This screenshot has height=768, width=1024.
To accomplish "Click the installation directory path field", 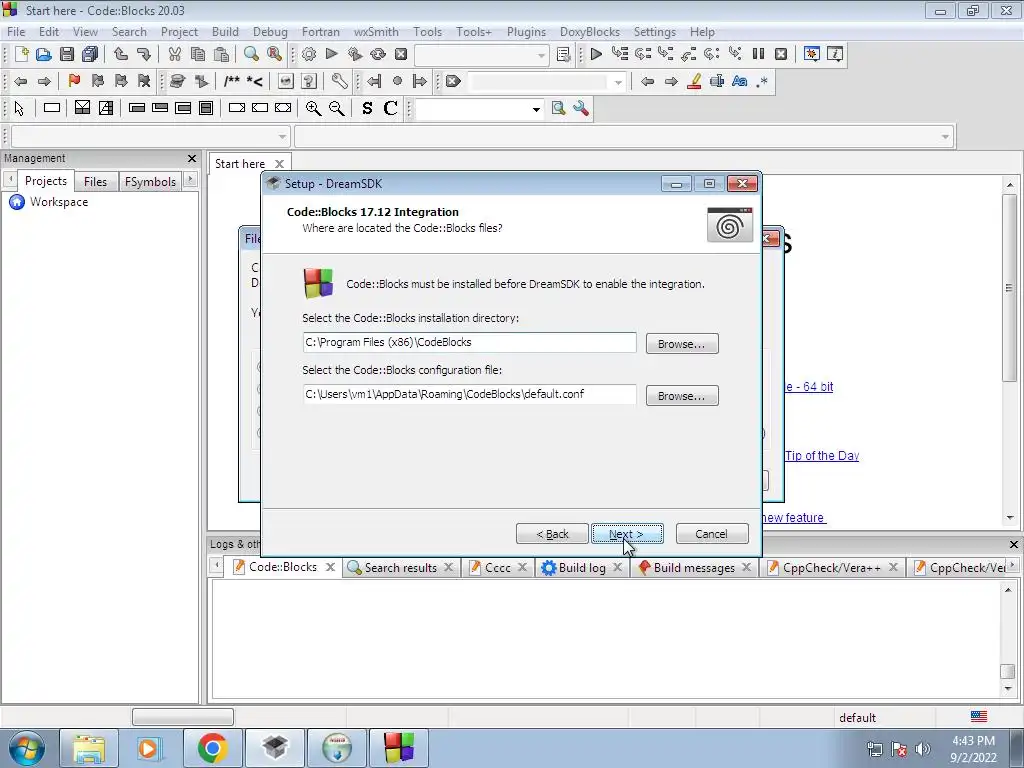I will pyautogui.click(x=469, y=342).
